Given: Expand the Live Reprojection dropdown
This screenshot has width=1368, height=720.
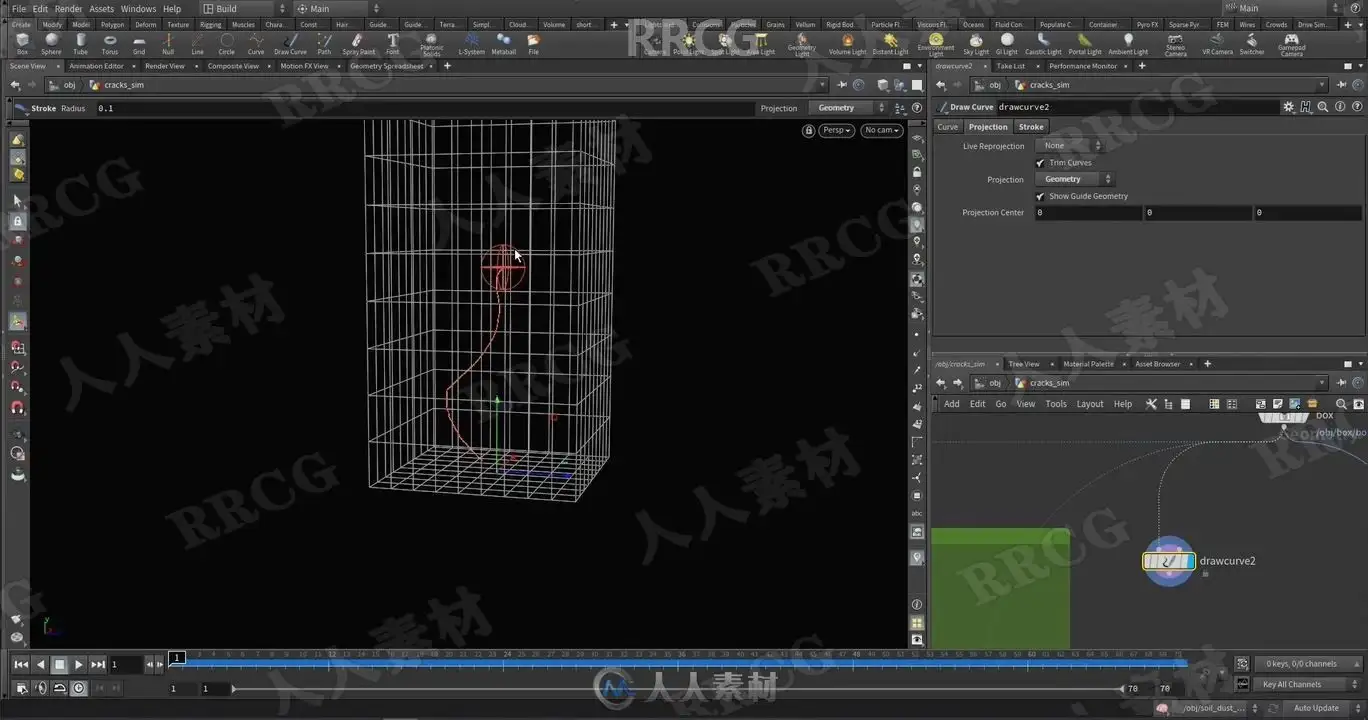Looking at the screenshot, I should 1069,146.
